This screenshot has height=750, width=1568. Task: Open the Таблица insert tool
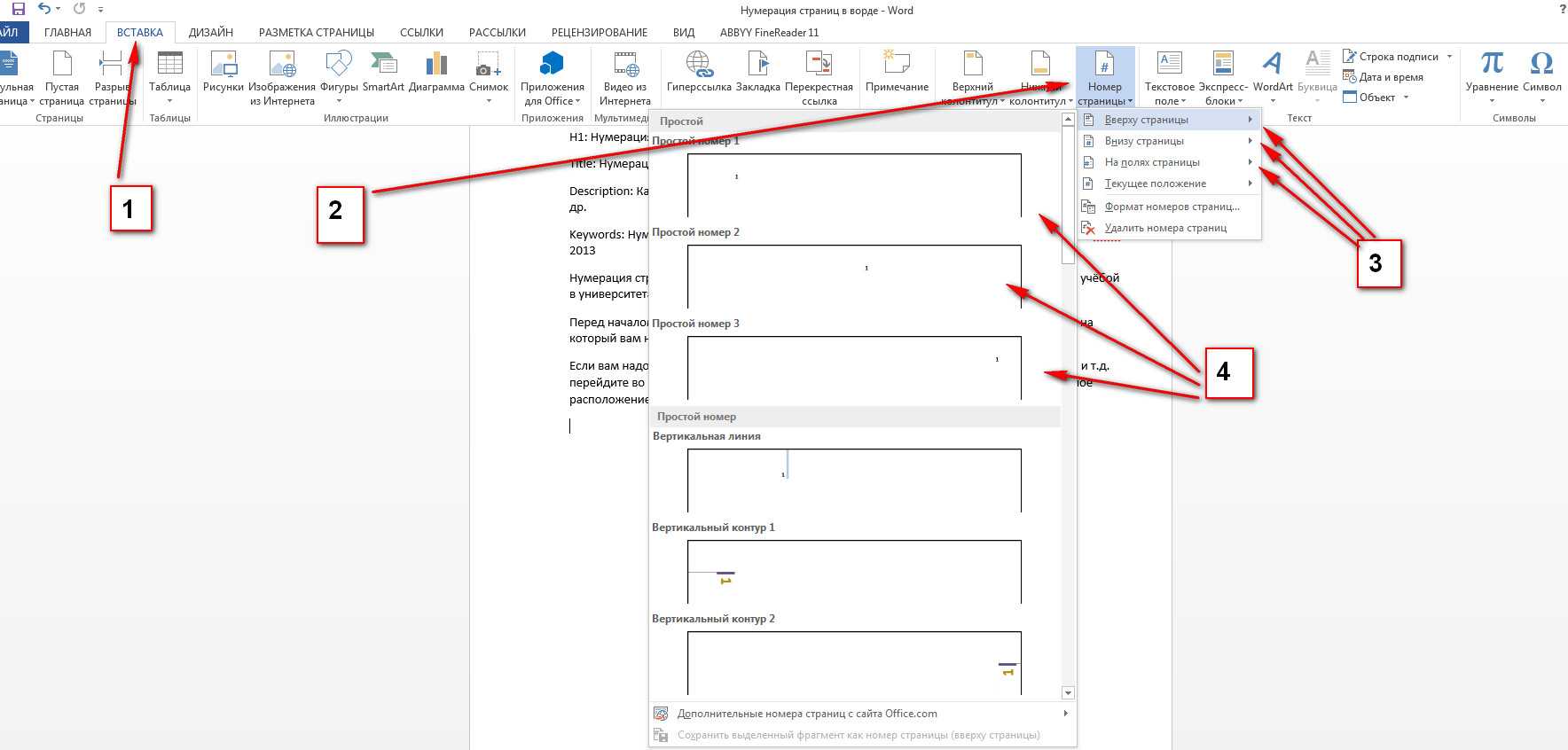tap(169, 78)
